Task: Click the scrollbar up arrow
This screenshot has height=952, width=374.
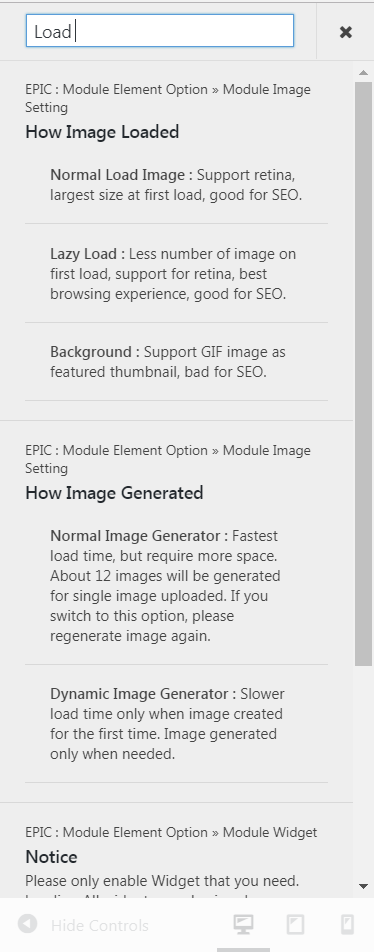Action: [x=363, y=73]
